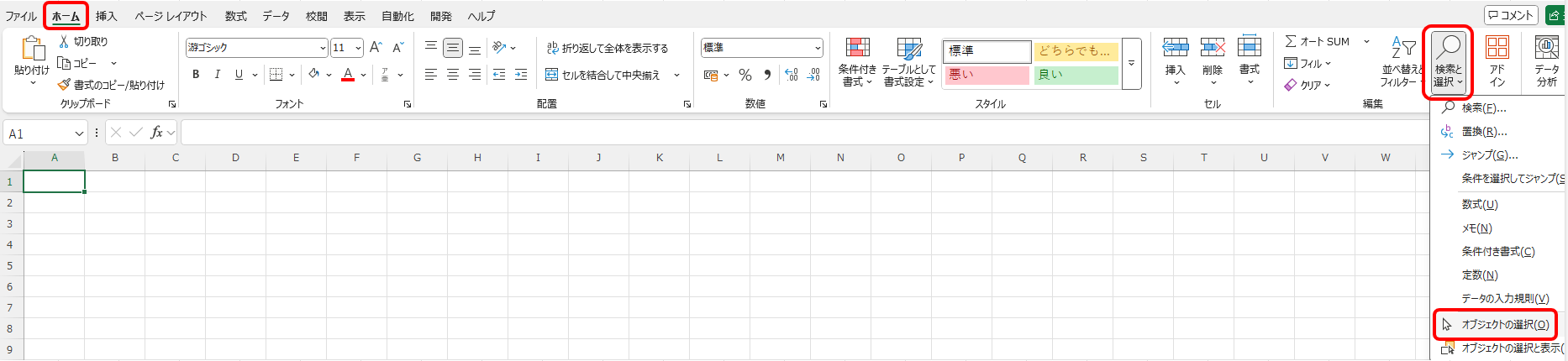Screen dimensions: 1568x361
Task: Choose オブジェクトの選択(O) from the menu
Action: click(x=1504, y=325)
